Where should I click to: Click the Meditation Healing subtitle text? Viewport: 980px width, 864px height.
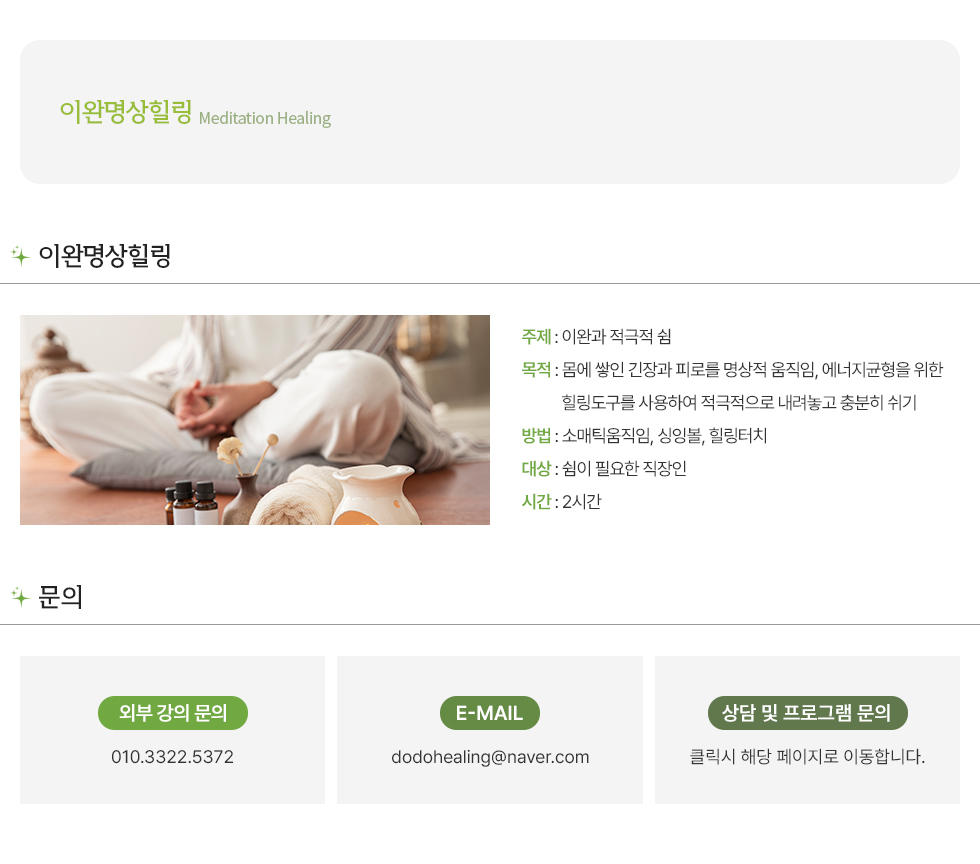[265, 118]
